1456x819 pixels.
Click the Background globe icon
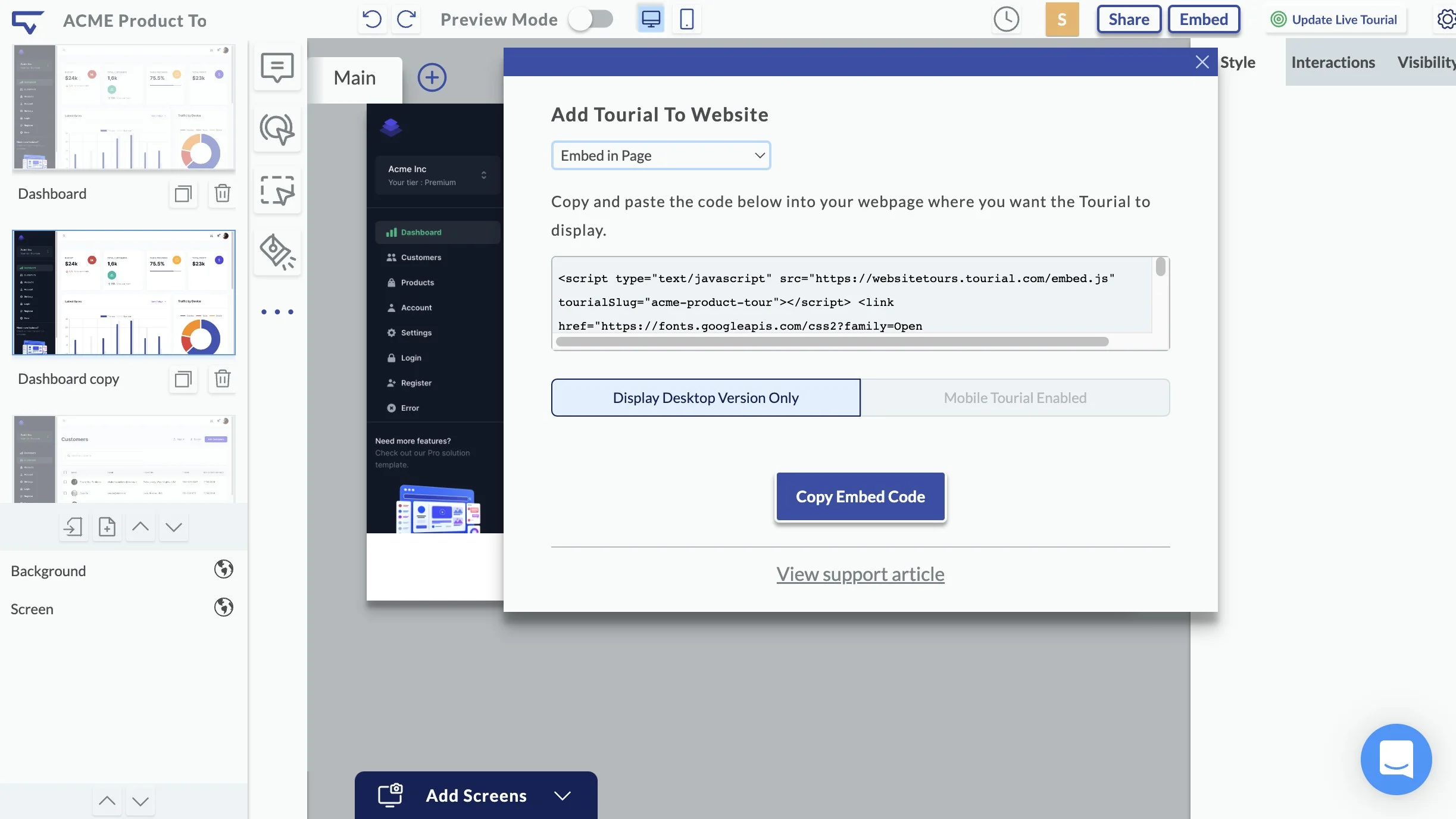[x=224, y=570]
